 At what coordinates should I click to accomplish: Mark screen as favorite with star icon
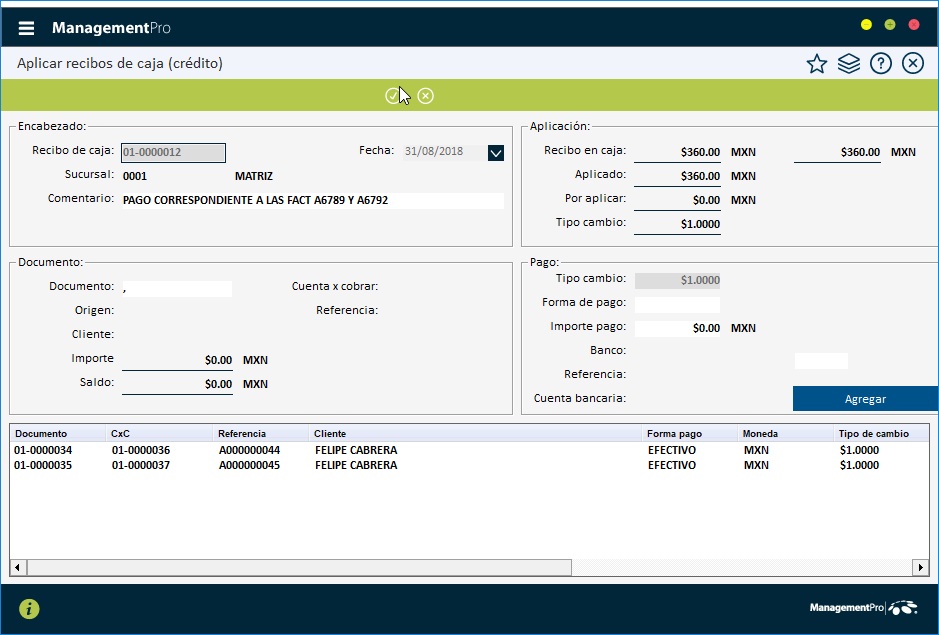tap(817, 64)
